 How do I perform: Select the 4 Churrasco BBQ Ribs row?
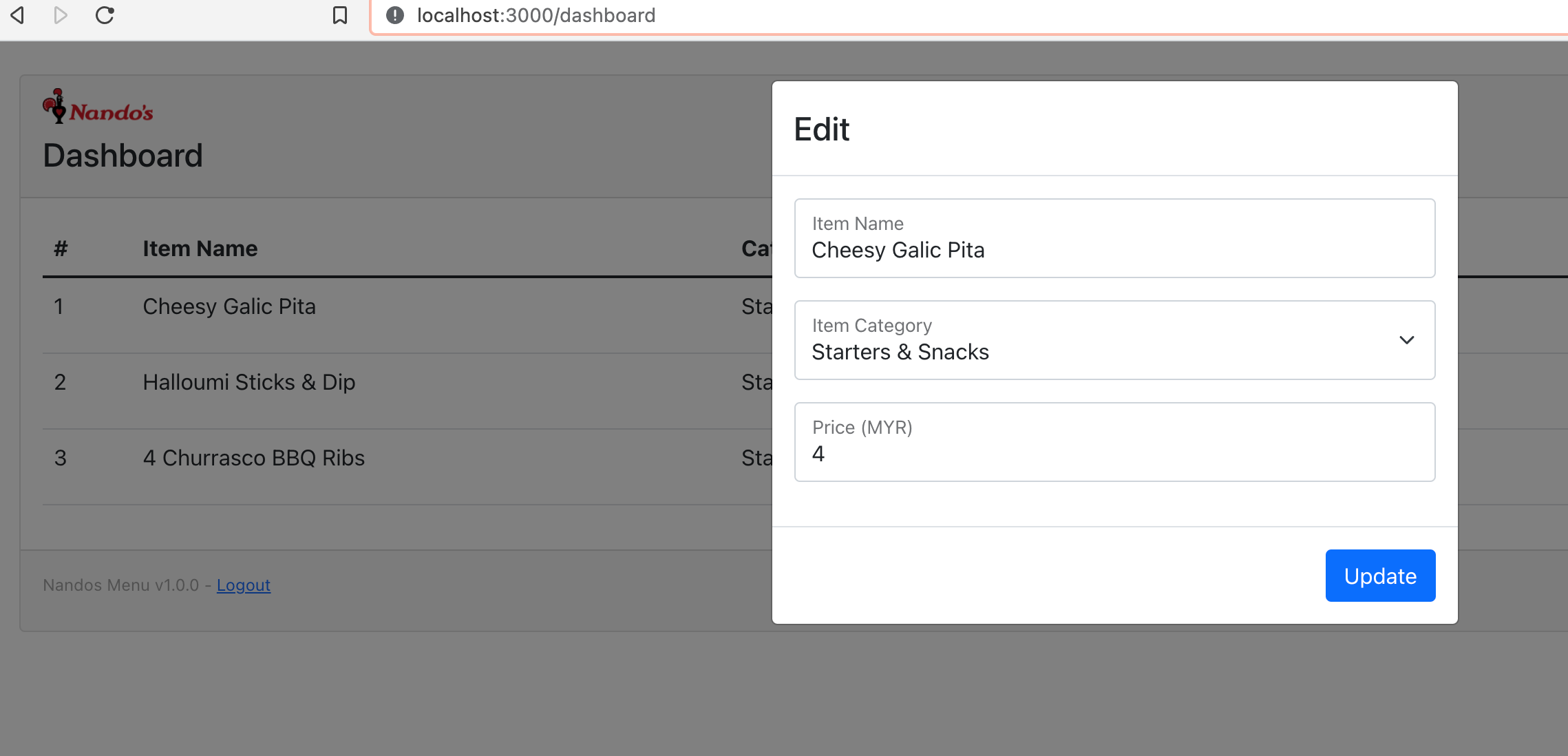pos(407,468)
